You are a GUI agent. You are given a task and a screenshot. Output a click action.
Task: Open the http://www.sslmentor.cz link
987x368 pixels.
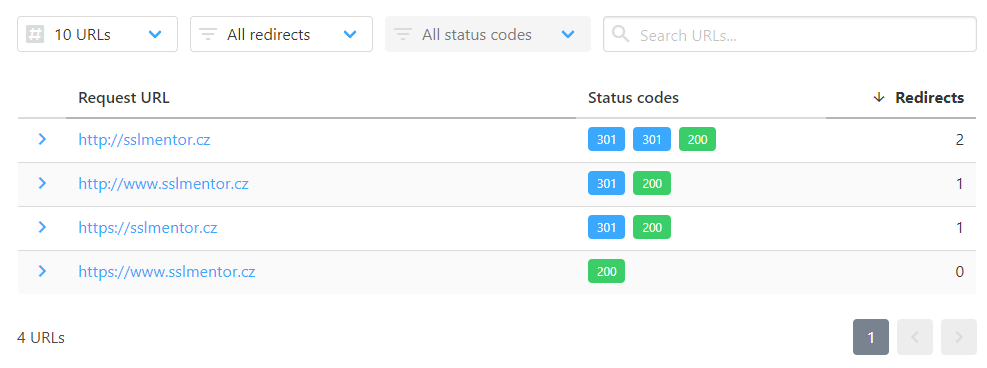(163, 184)
